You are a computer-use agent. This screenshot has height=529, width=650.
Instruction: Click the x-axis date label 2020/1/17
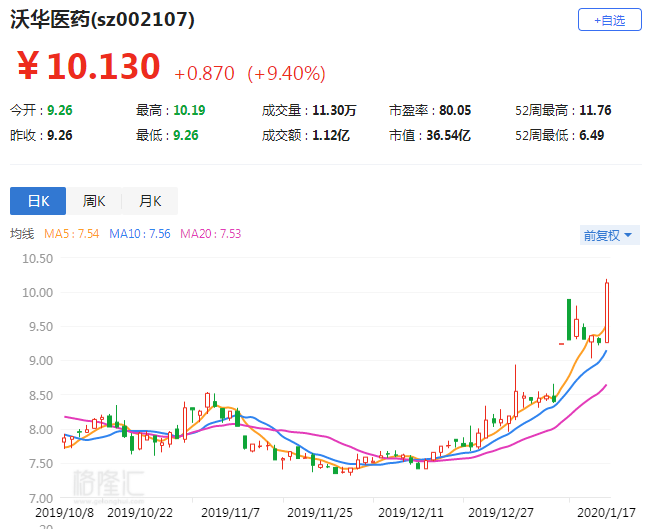point(606,513)
